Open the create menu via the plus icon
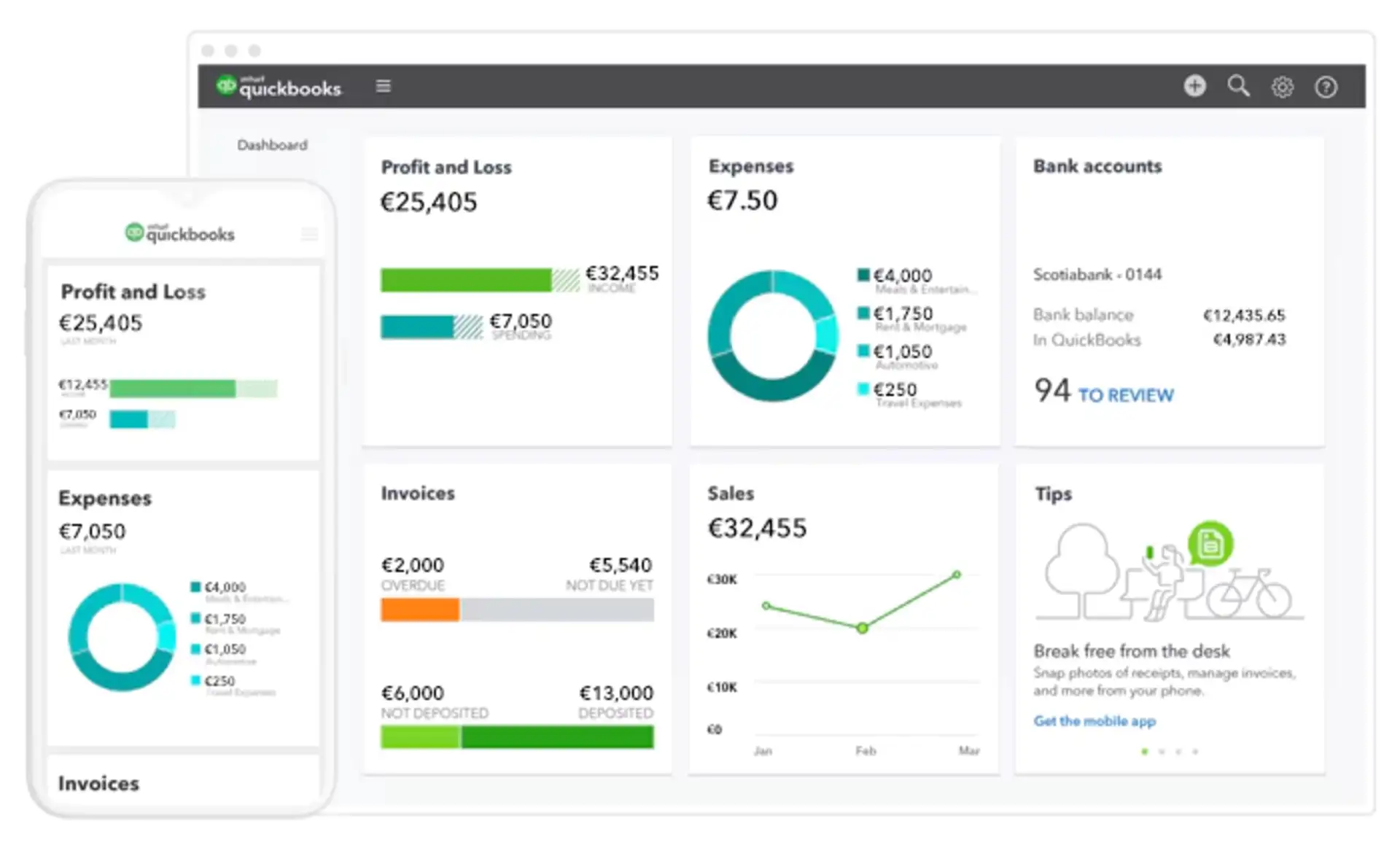 [x=1195, y=86]
